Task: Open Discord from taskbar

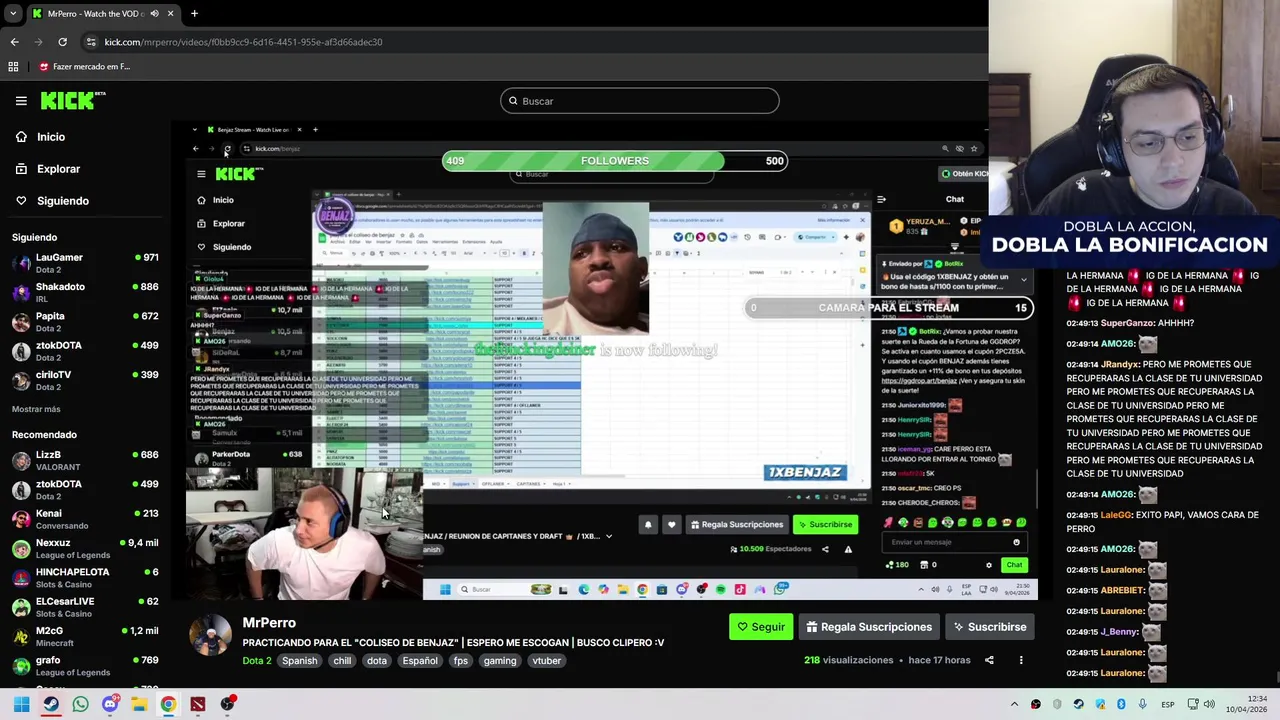Action: pos(110,704)
